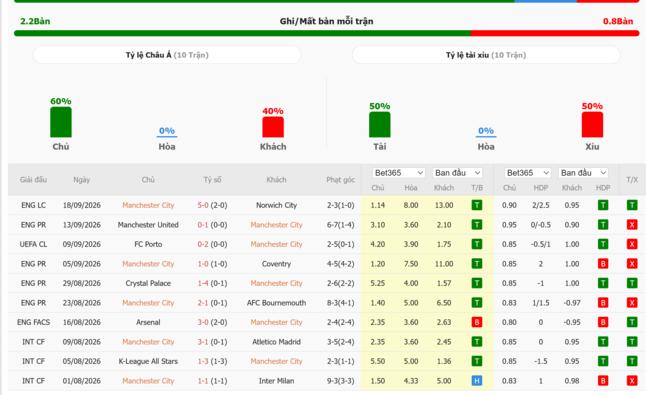Screen dimensions: 650x395
Task: Click the green T/B badge in the Atletico Madrid row
Action: point(477,341)
